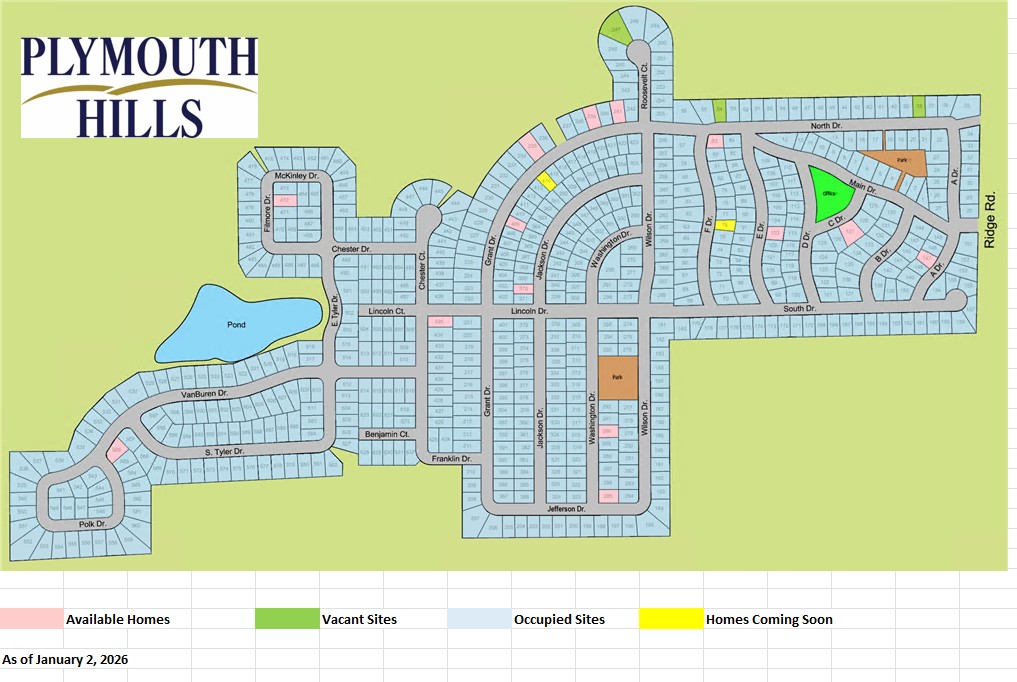Click the 'As of January 2, 2026' cell
This screenshot has width=1017, height=682.
coord(65,660)
